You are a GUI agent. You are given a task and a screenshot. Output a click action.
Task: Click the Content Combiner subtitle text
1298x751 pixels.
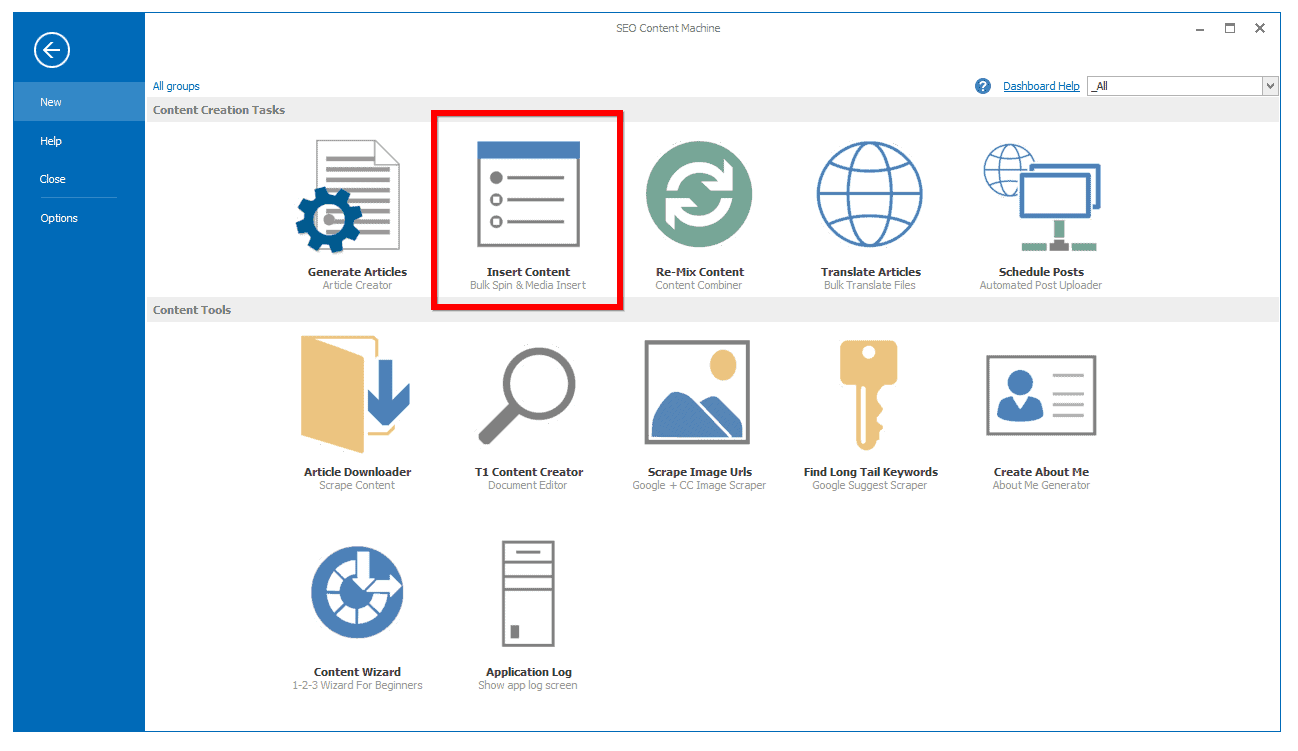[698, 286]
